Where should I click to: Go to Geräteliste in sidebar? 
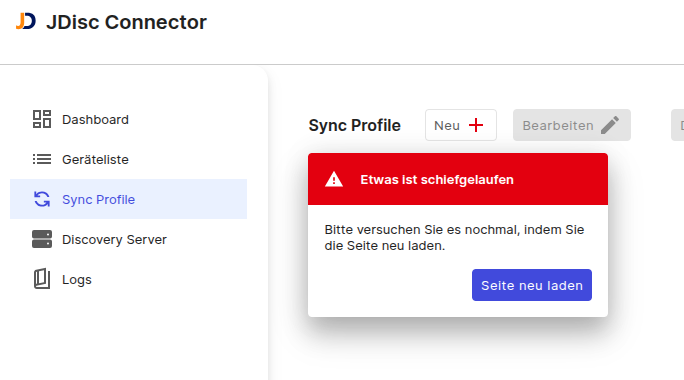[128, 159]
